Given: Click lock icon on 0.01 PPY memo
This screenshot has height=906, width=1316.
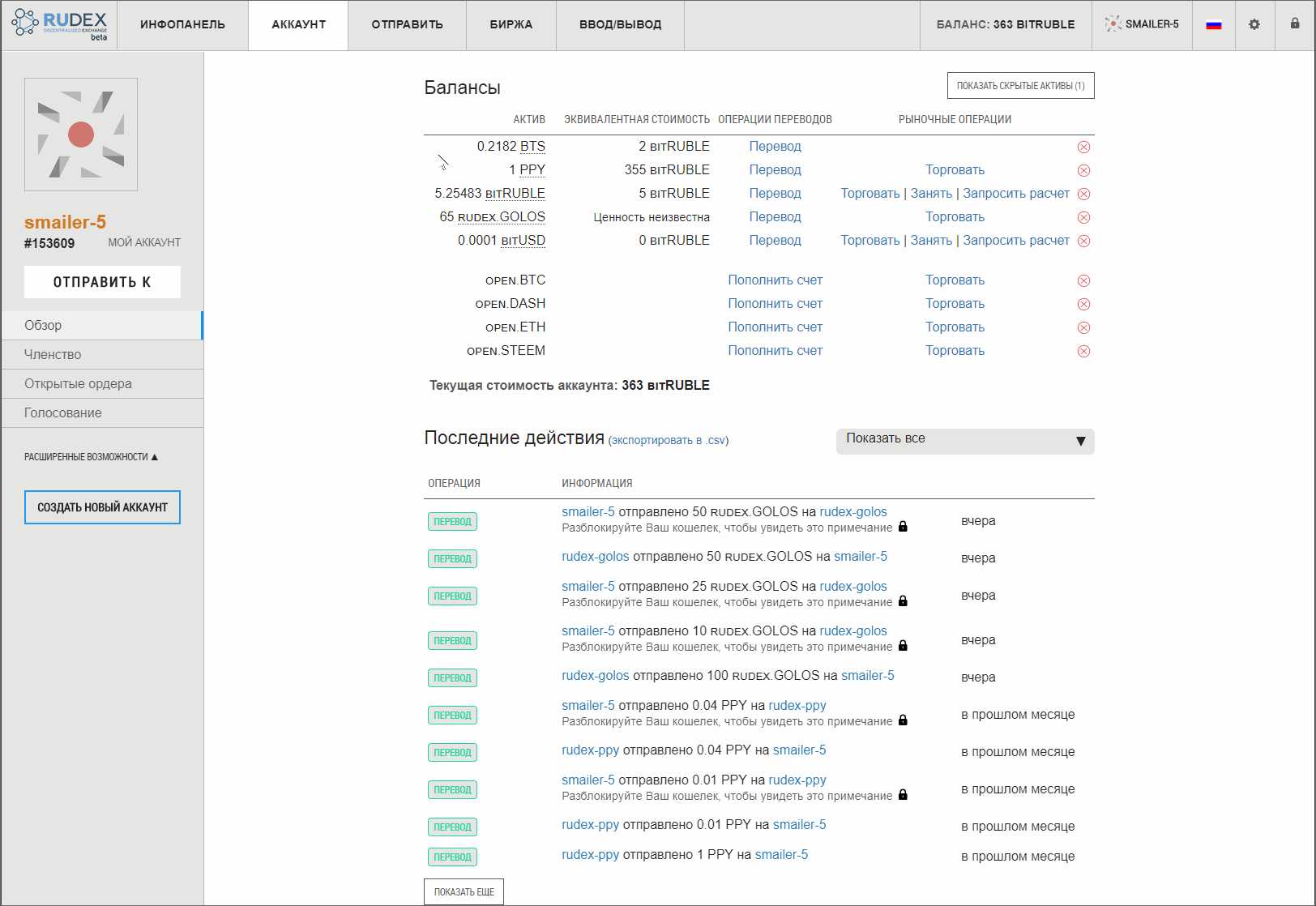Looking at the screenshot, I should pos(903,795).
